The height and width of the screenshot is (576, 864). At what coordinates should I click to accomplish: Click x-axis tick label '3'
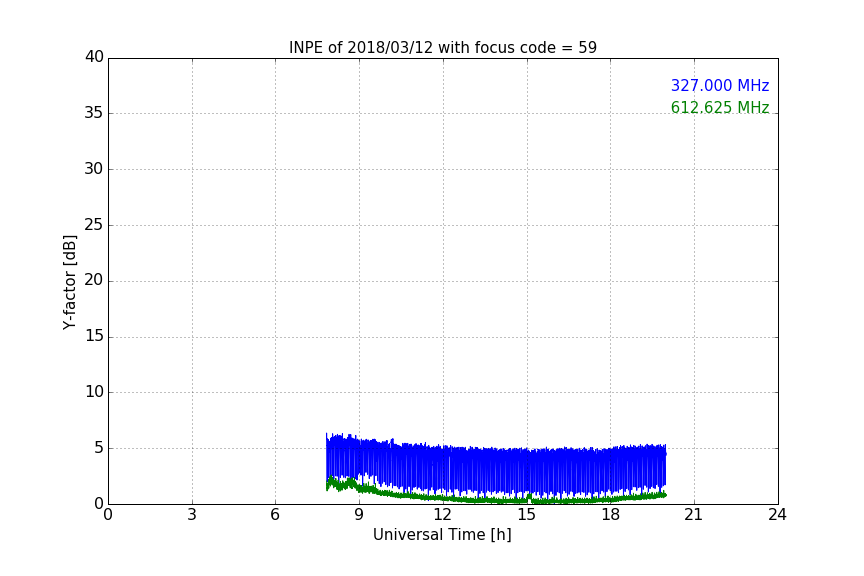pos(192,515)
